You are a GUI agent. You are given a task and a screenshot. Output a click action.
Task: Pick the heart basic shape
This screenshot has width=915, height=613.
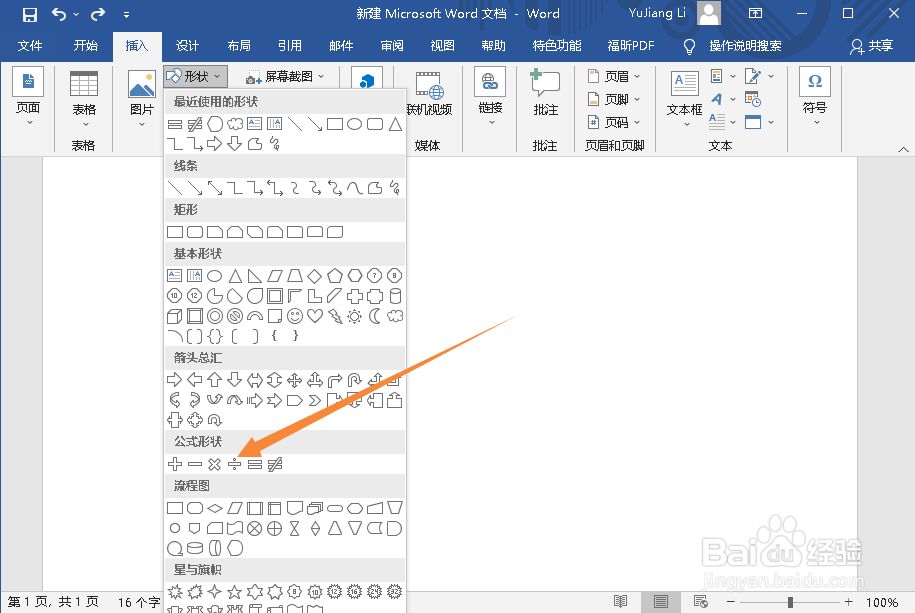coord(315,316)
